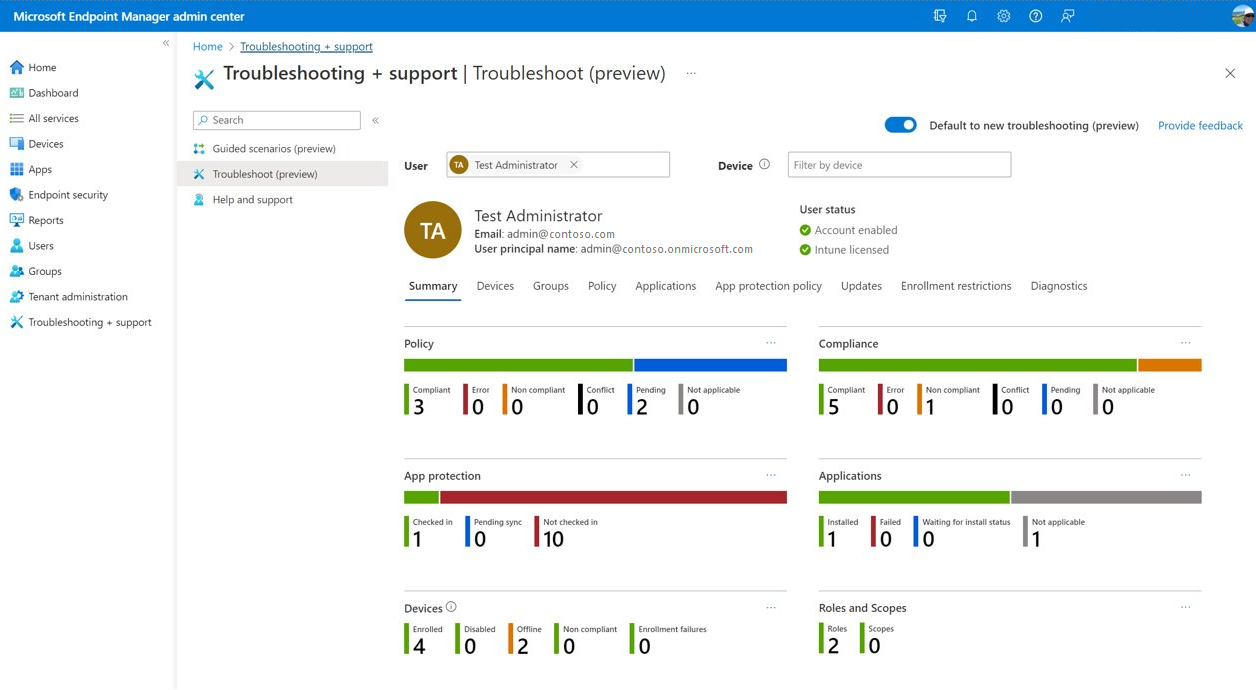This screenshot has height=690, width=1256.
Task: Open App protection card more options
Action: pos(771,475)
